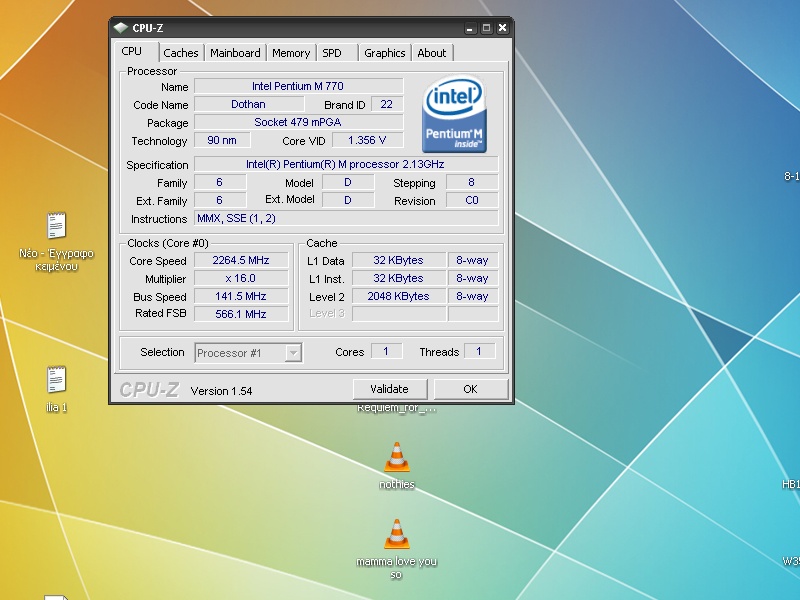Minimize the CPU-Z window
800x600 pixels.
(470, 28)
